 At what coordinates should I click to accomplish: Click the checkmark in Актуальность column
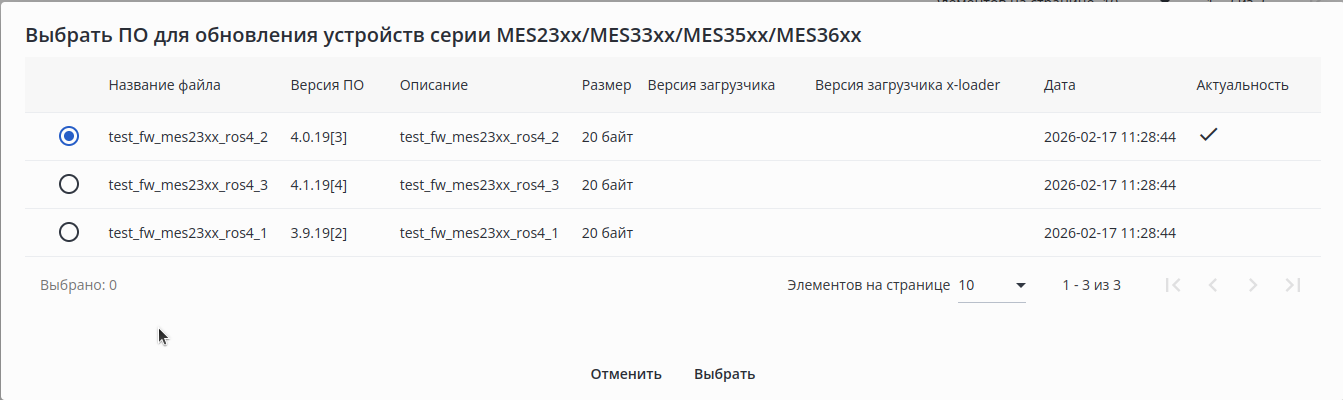tap(1208, 135)
